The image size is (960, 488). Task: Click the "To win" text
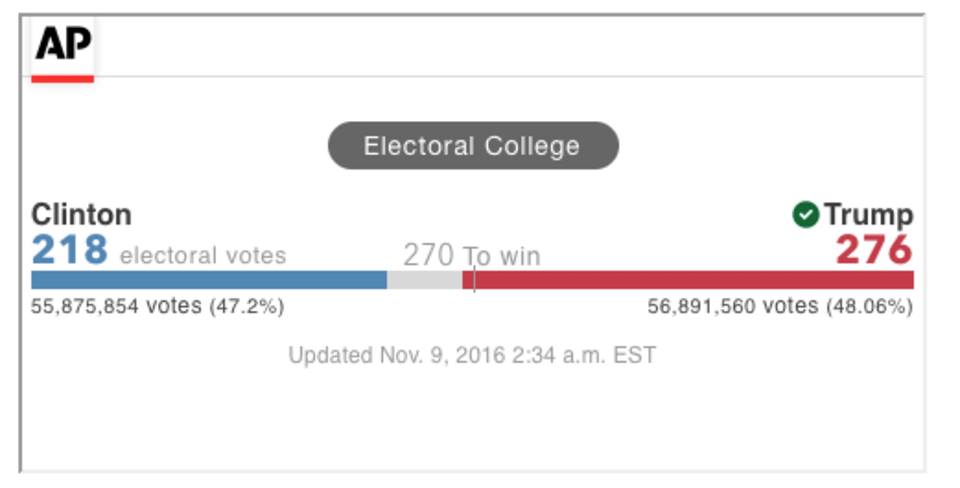coord(501,256)
